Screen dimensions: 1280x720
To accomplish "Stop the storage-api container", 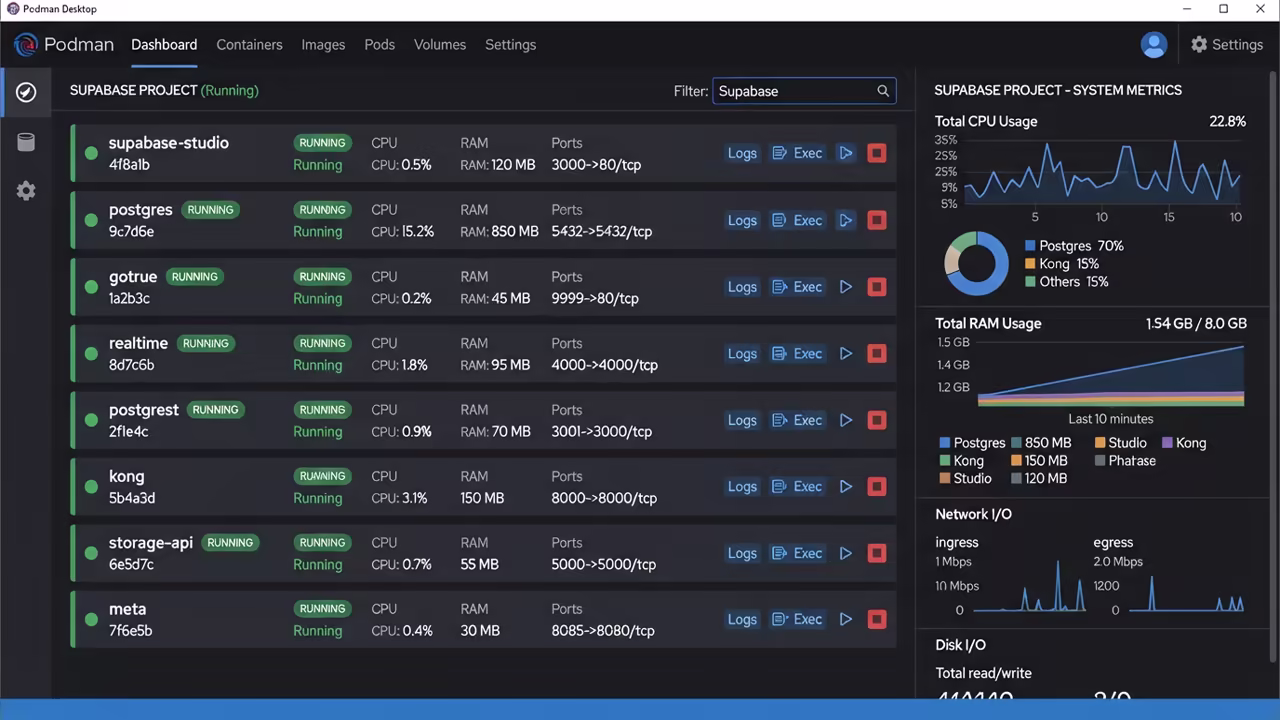I will click(x=877, y=553).
